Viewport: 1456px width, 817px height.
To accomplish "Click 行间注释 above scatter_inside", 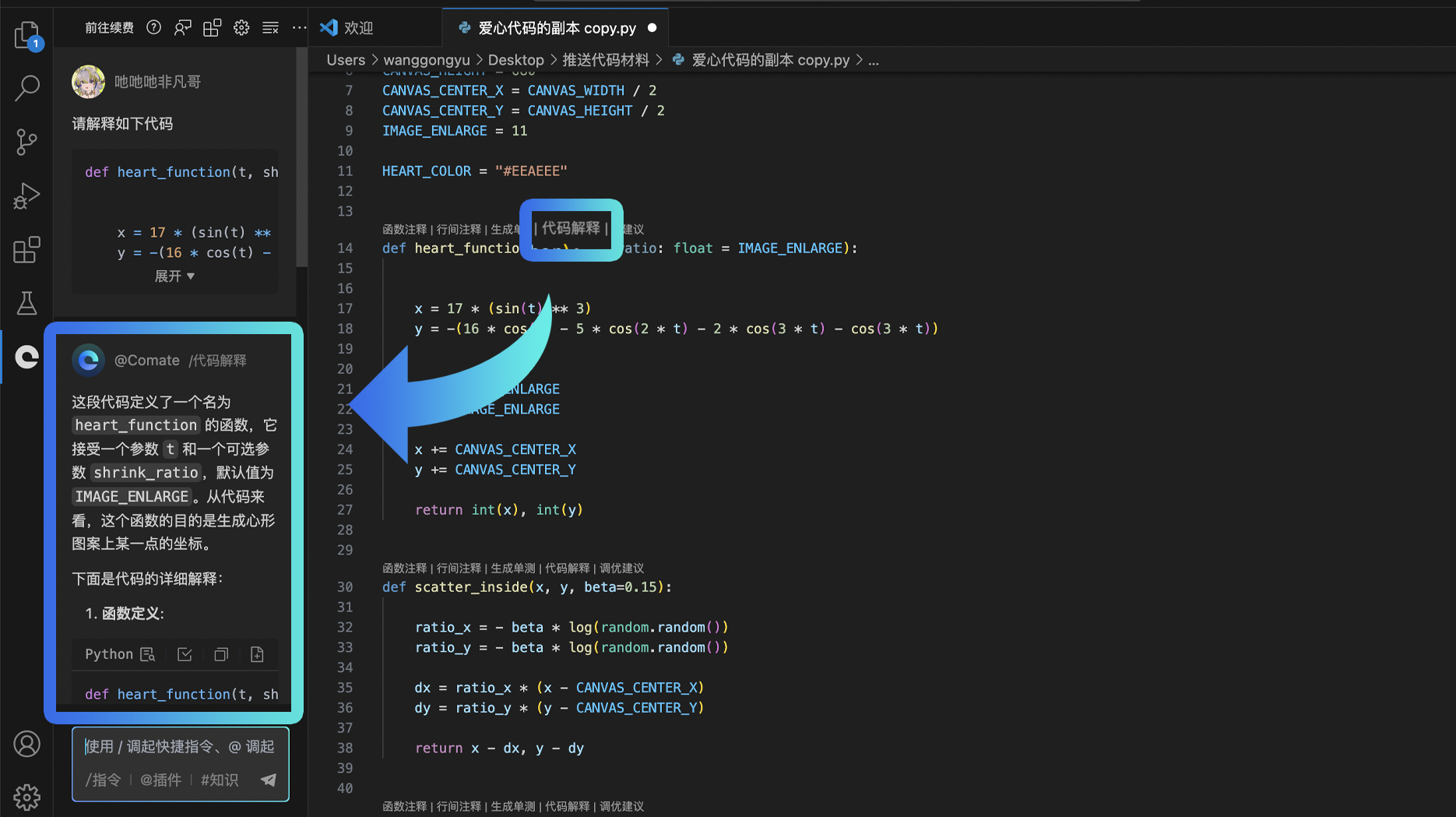I will point(459,568).
